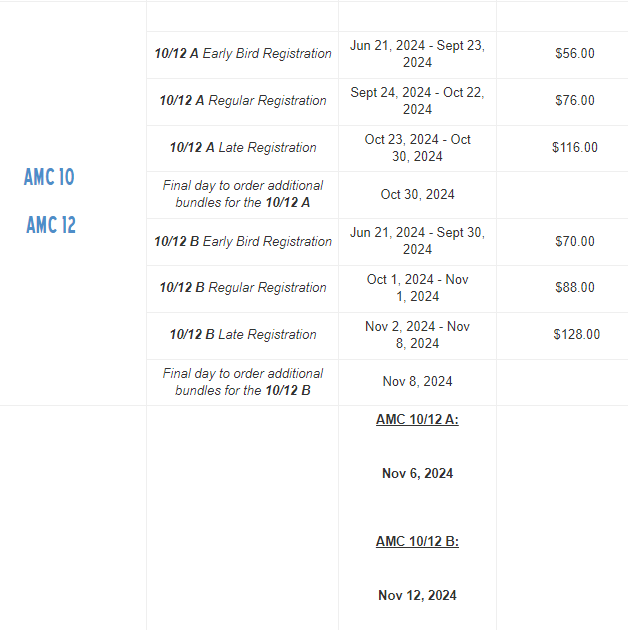Click the AMC 12 heading
Screen dimensions: 628x630
click(51, 225)
